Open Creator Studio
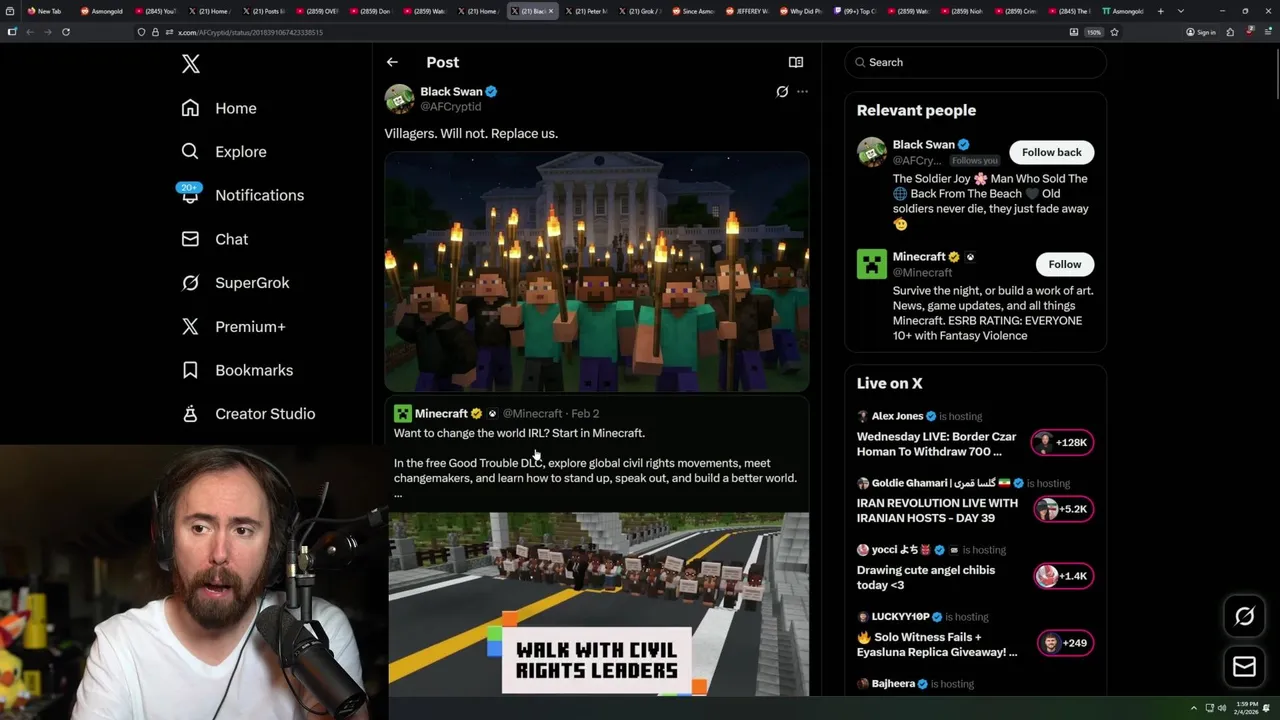The image size is (1280, 720). (x=248, y=413)
